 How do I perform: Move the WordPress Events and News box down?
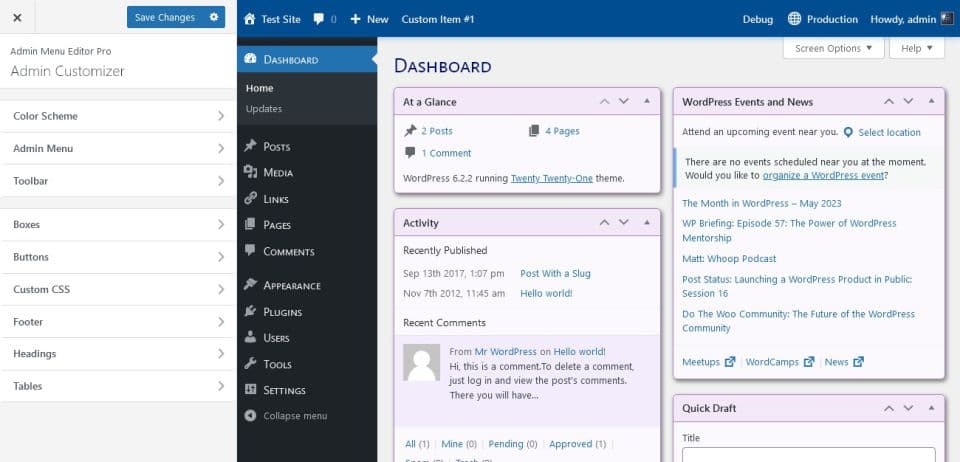(909, 102)
